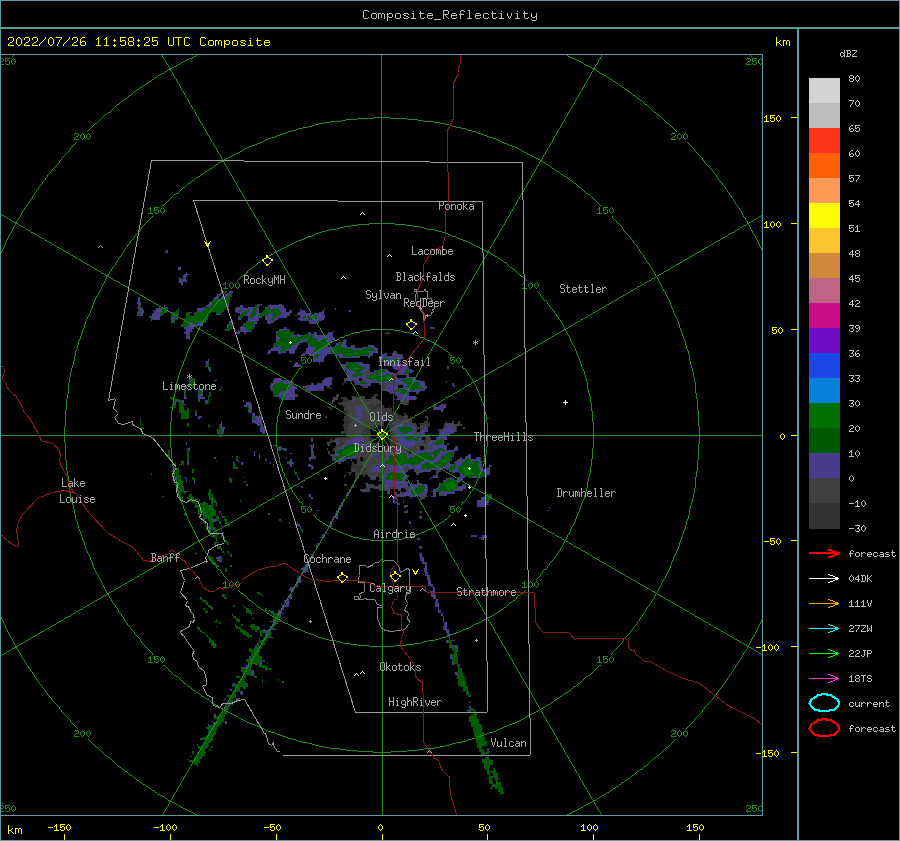Click the Stettler city label
The width and height of the screenshot is (900, 841).
click(x=583, y=289)
